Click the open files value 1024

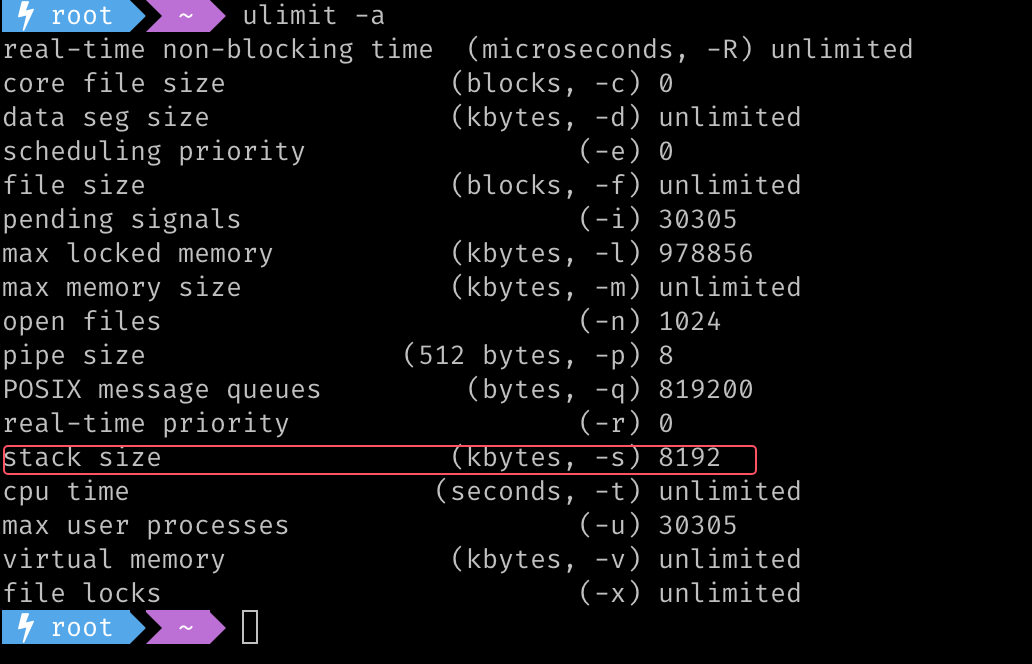690,321
